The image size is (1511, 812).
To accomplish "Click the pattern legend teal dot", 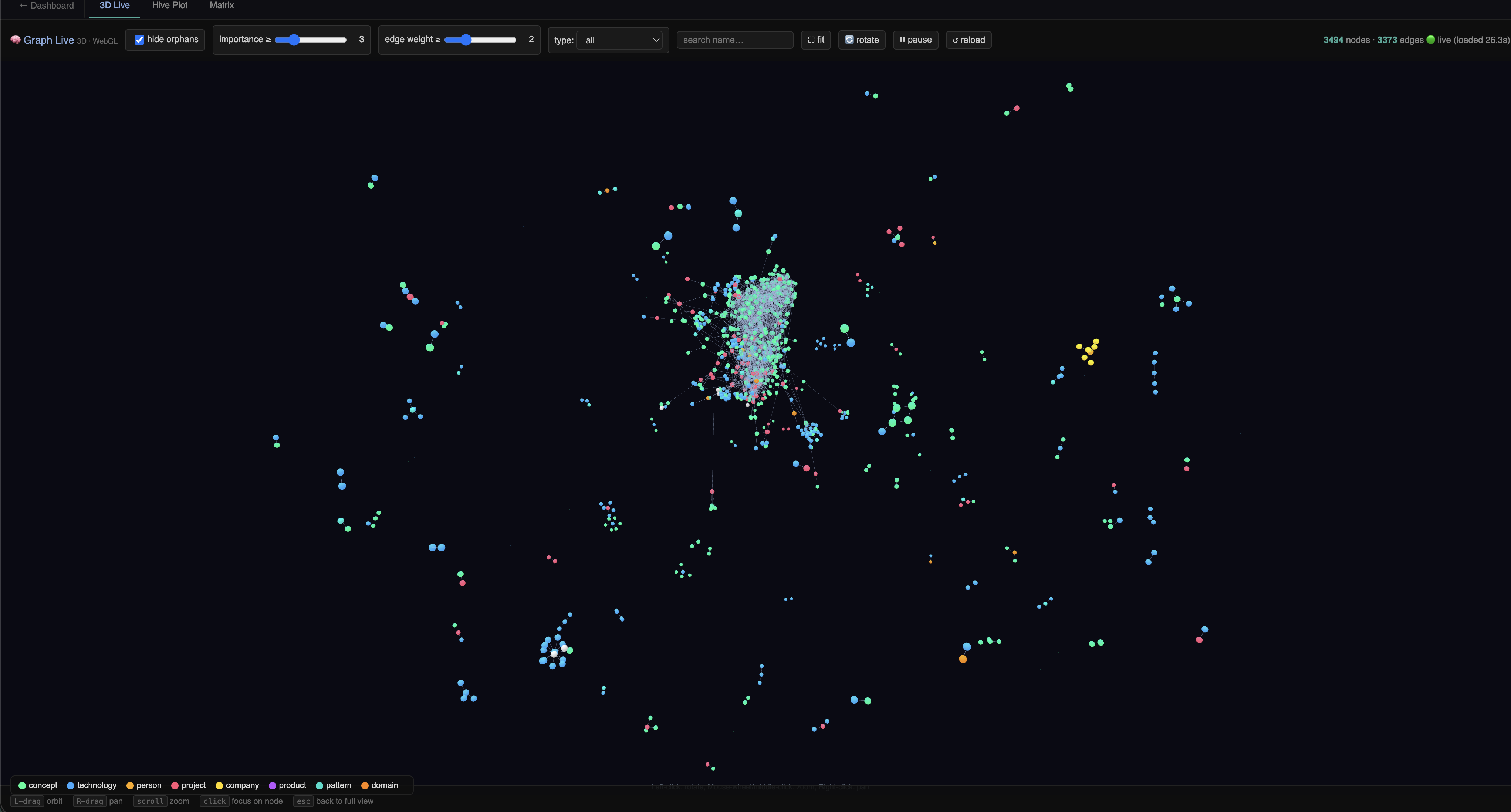I will click(x=320, y=786).
